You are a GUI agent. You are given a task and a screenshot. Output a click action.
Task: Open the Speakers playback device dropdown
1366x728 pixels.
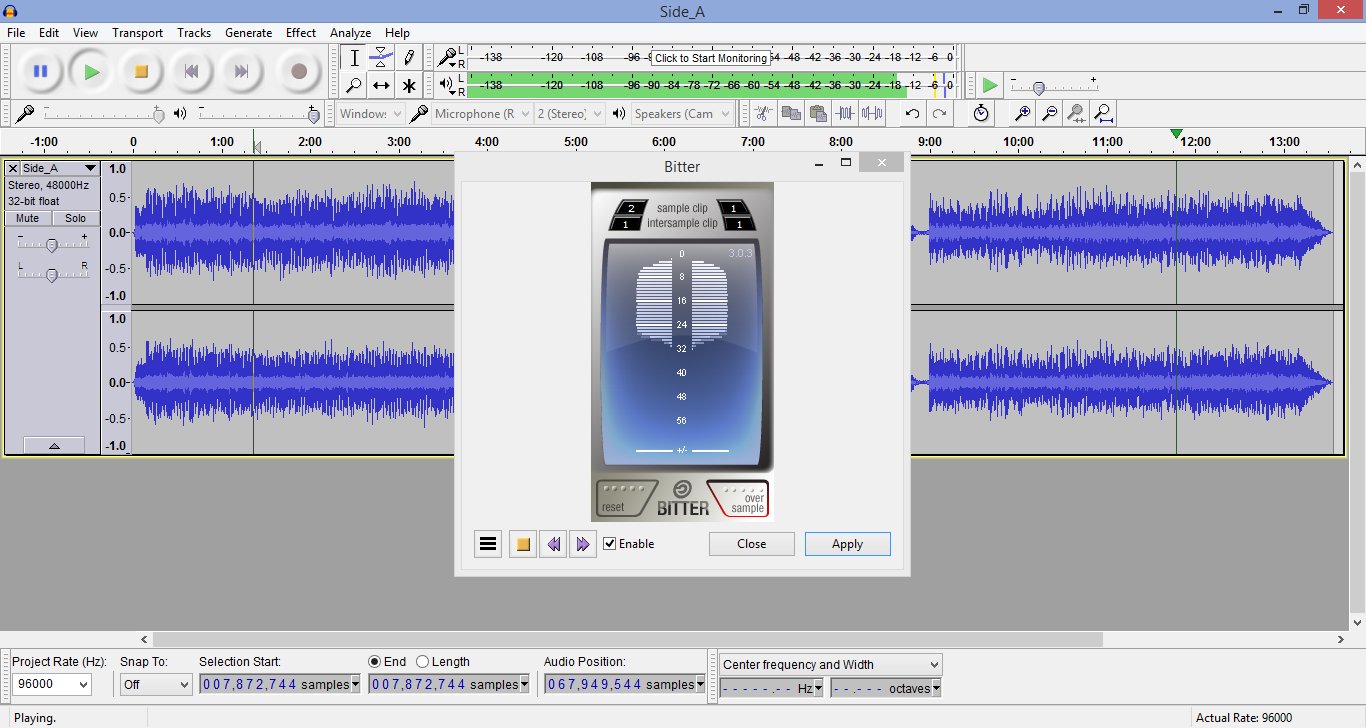click(682, 113)
